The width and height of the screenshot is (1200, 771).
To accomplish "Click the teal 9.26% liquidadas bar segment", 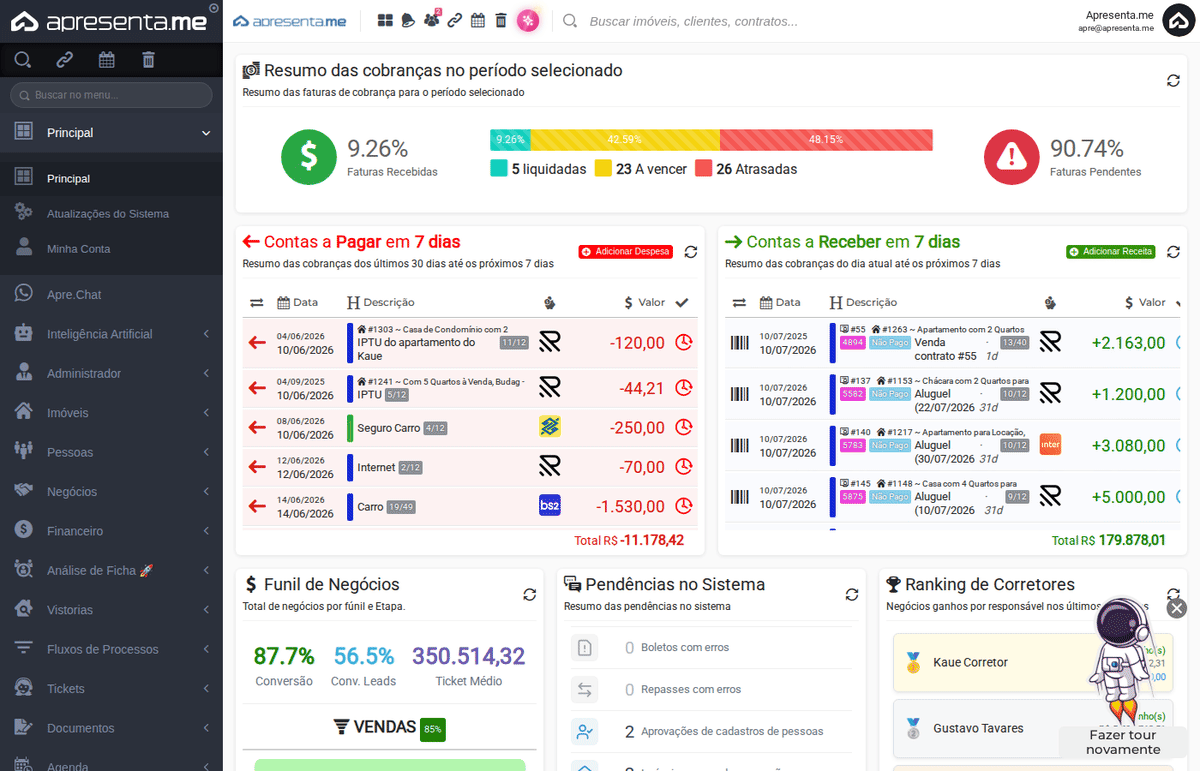I will coord(510,140).
